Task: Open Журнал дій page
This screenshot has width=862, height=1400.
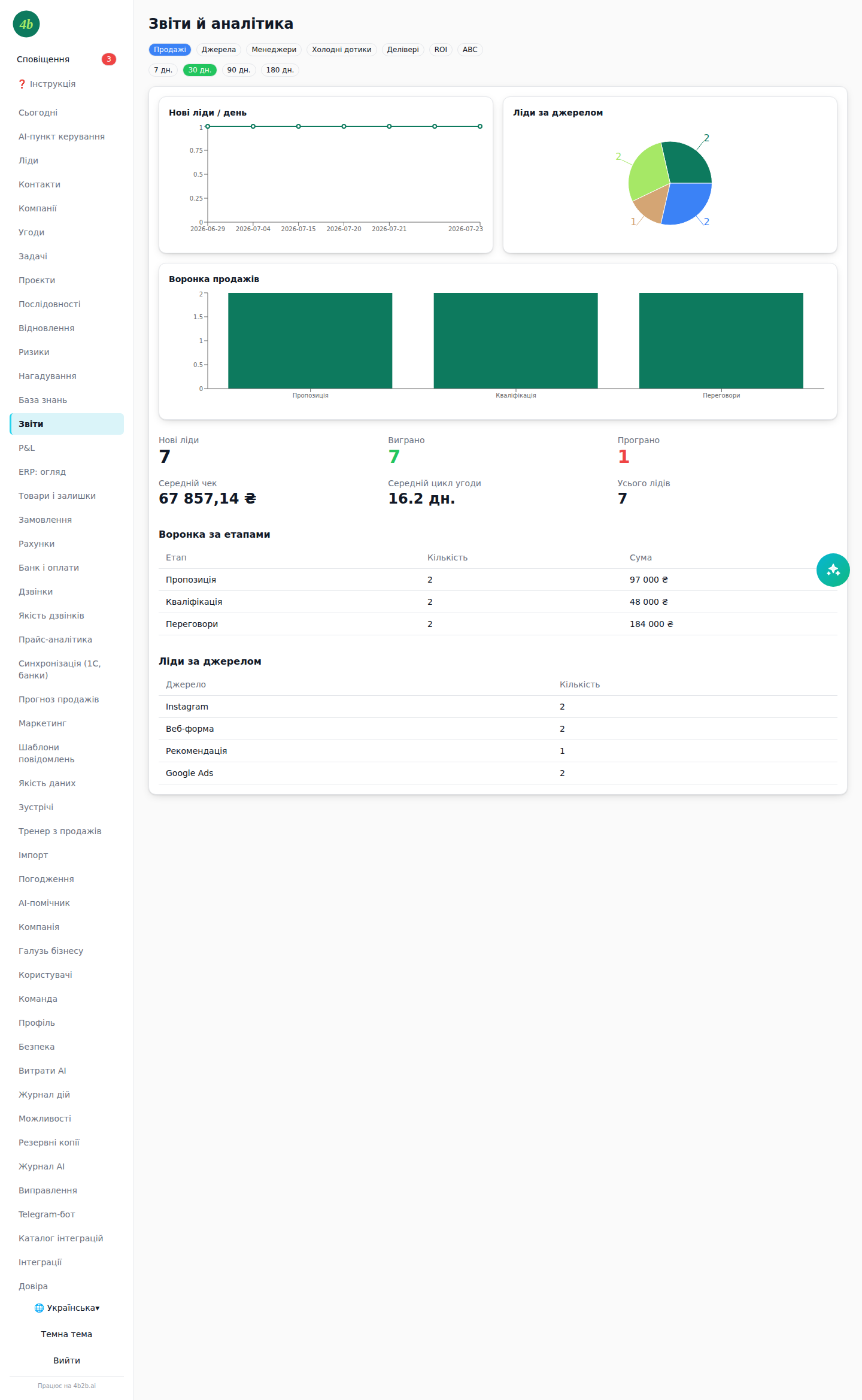Action: coord(66,1095)
